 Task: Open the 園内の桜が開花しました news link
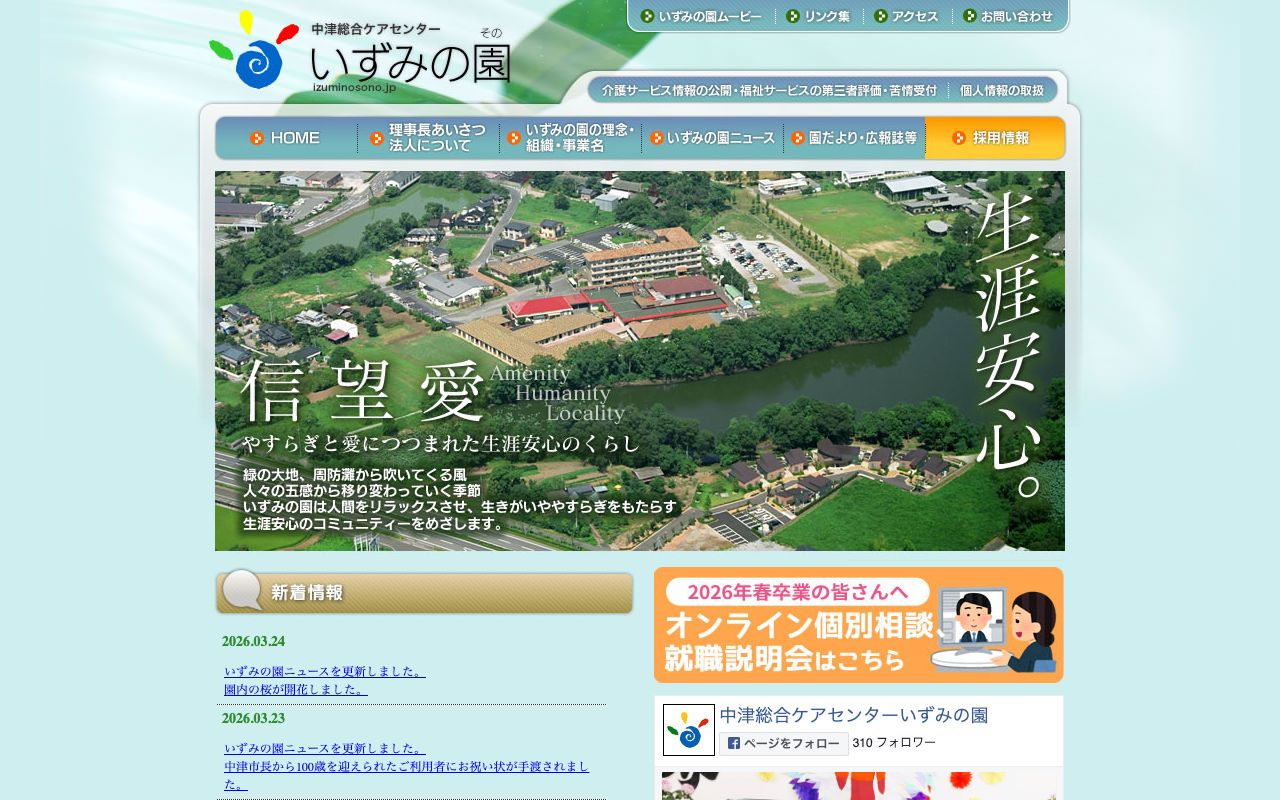coord(293,688)
